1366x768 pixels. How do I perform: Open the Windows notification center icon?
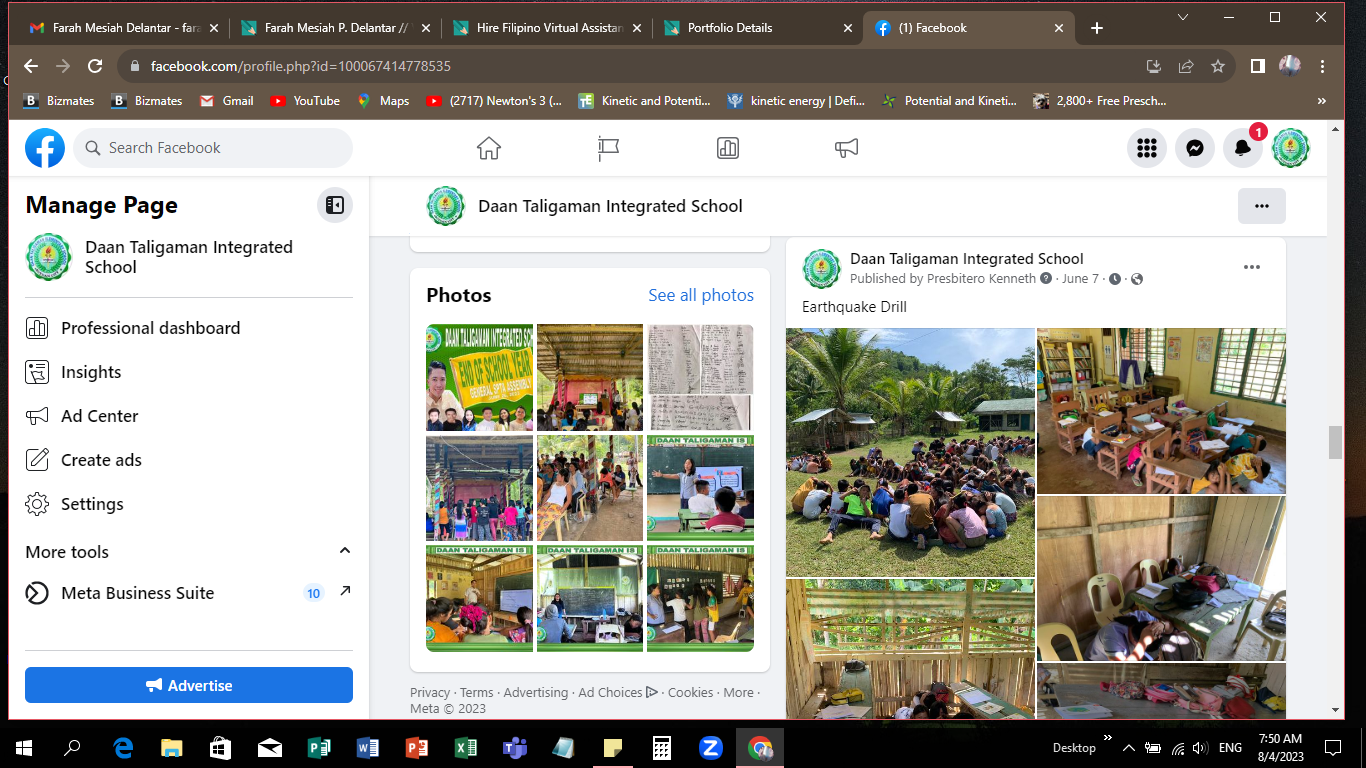point(1332,747)
